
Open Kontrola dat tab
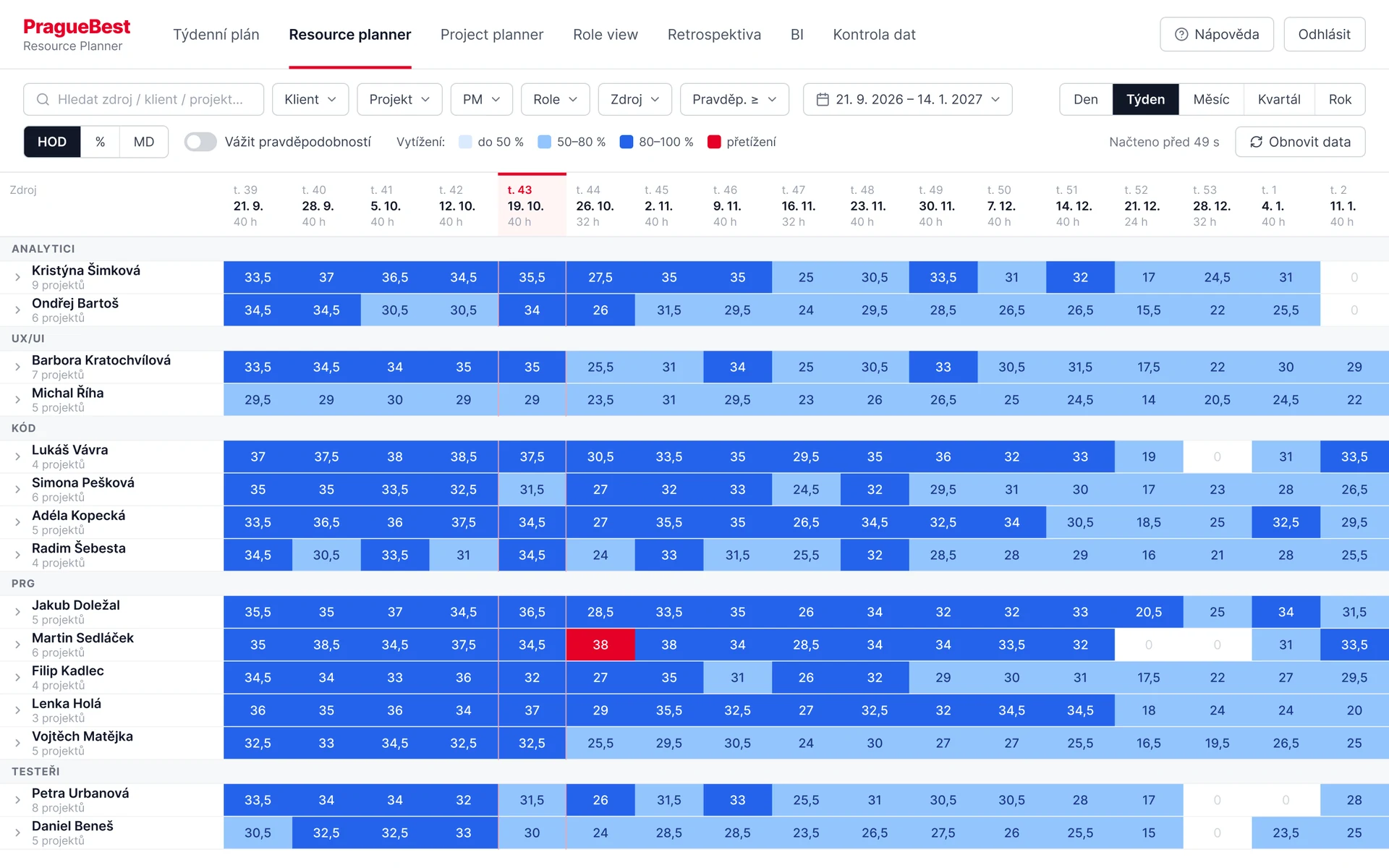pos(874,35)
